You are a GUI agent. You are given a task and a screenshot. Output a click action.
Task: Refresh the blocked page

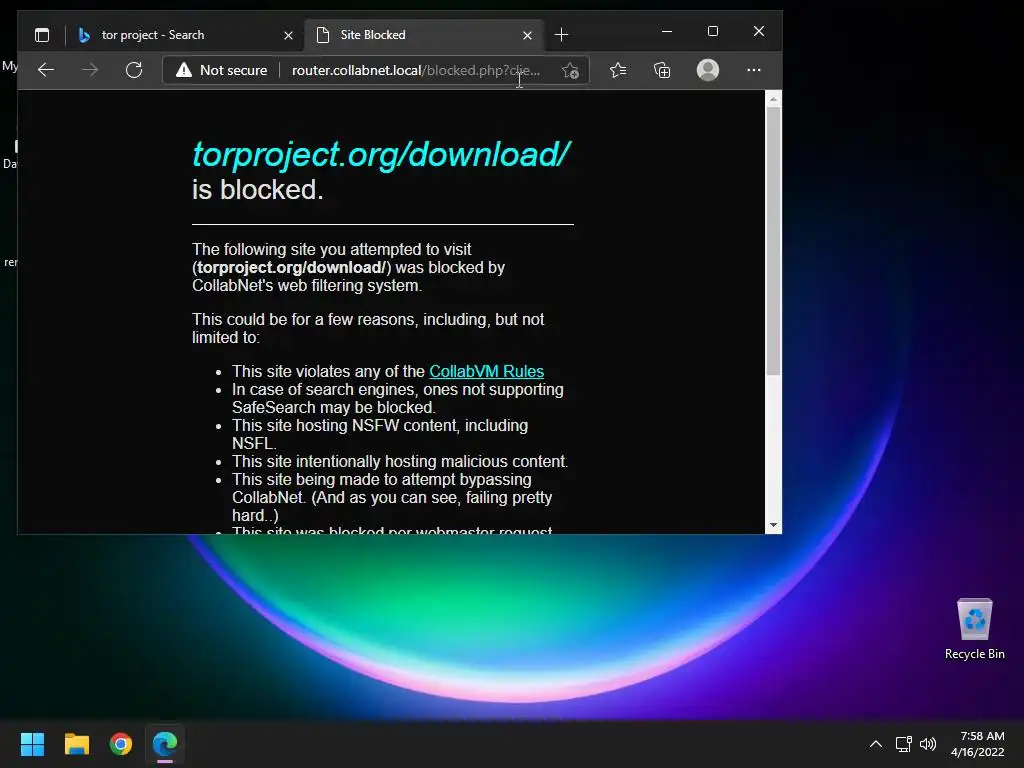tap(134, 70)
